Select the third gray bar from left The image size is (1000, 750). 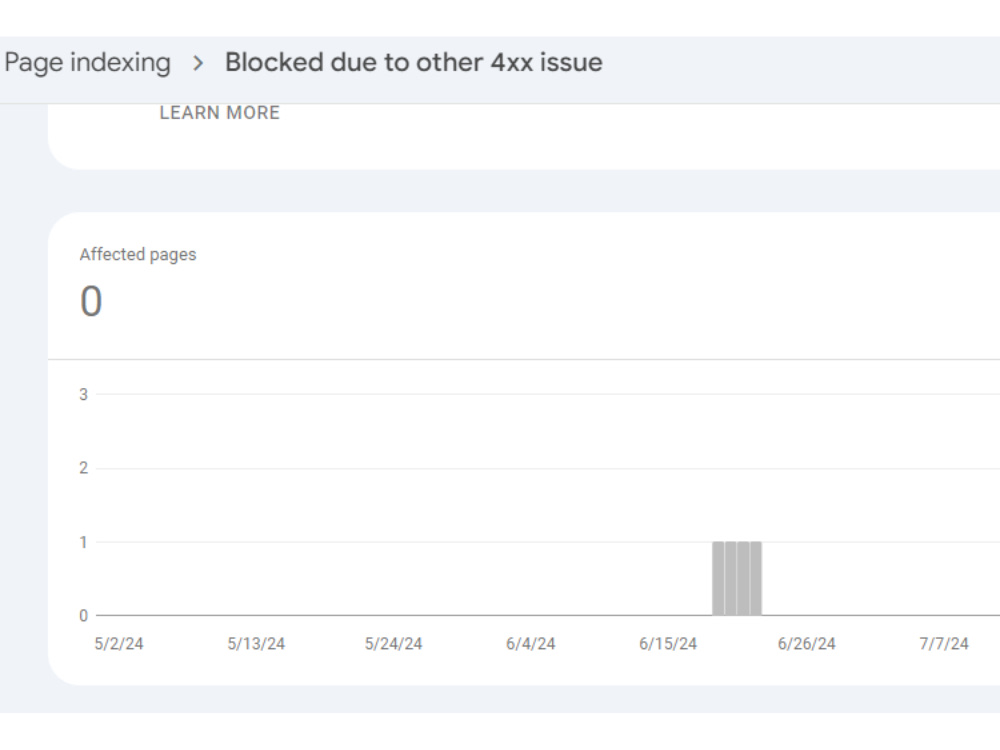743,578
